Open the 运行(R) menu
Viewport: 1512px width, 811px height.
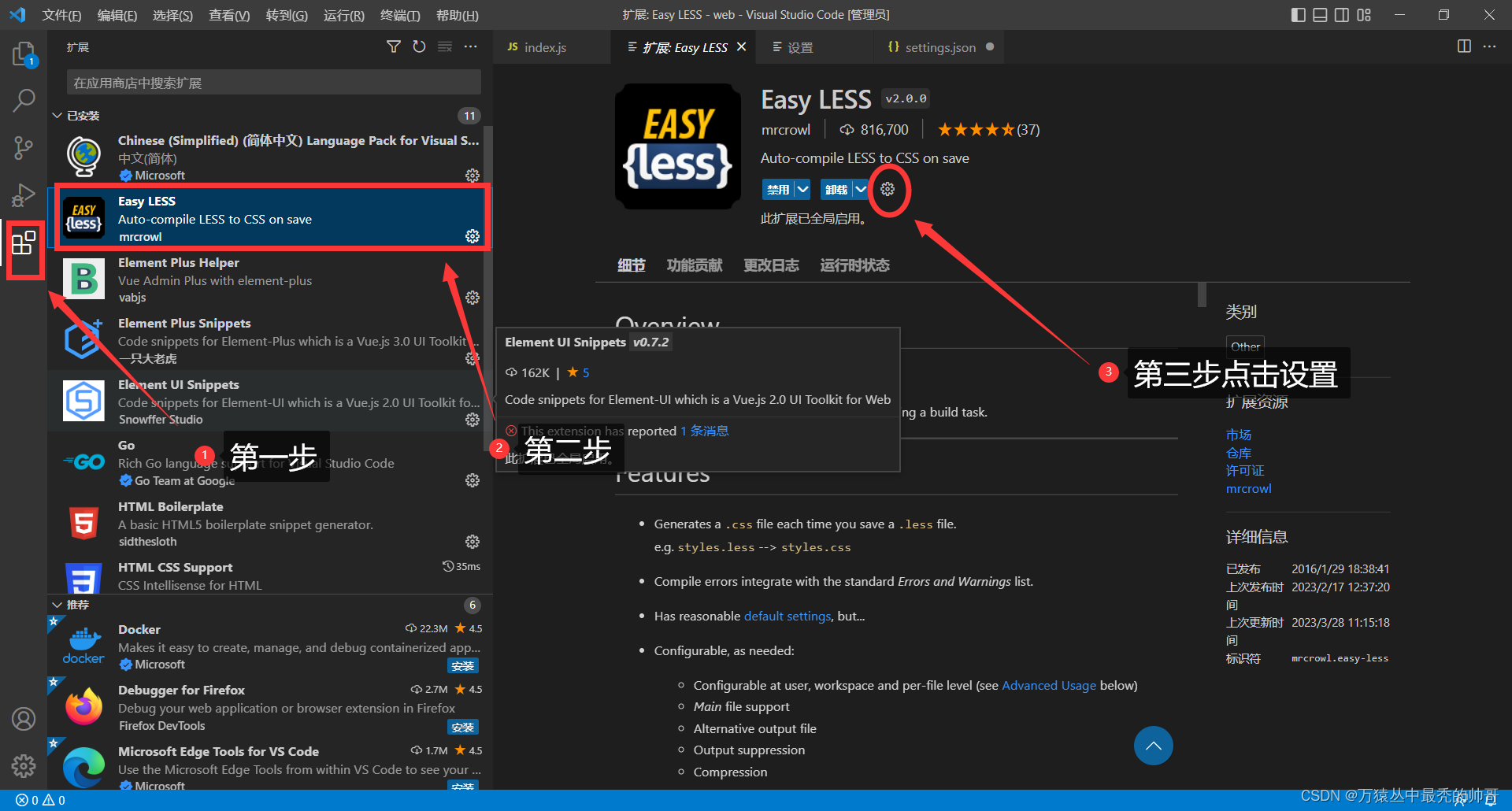pyautogui.click(x=344, y=15)
